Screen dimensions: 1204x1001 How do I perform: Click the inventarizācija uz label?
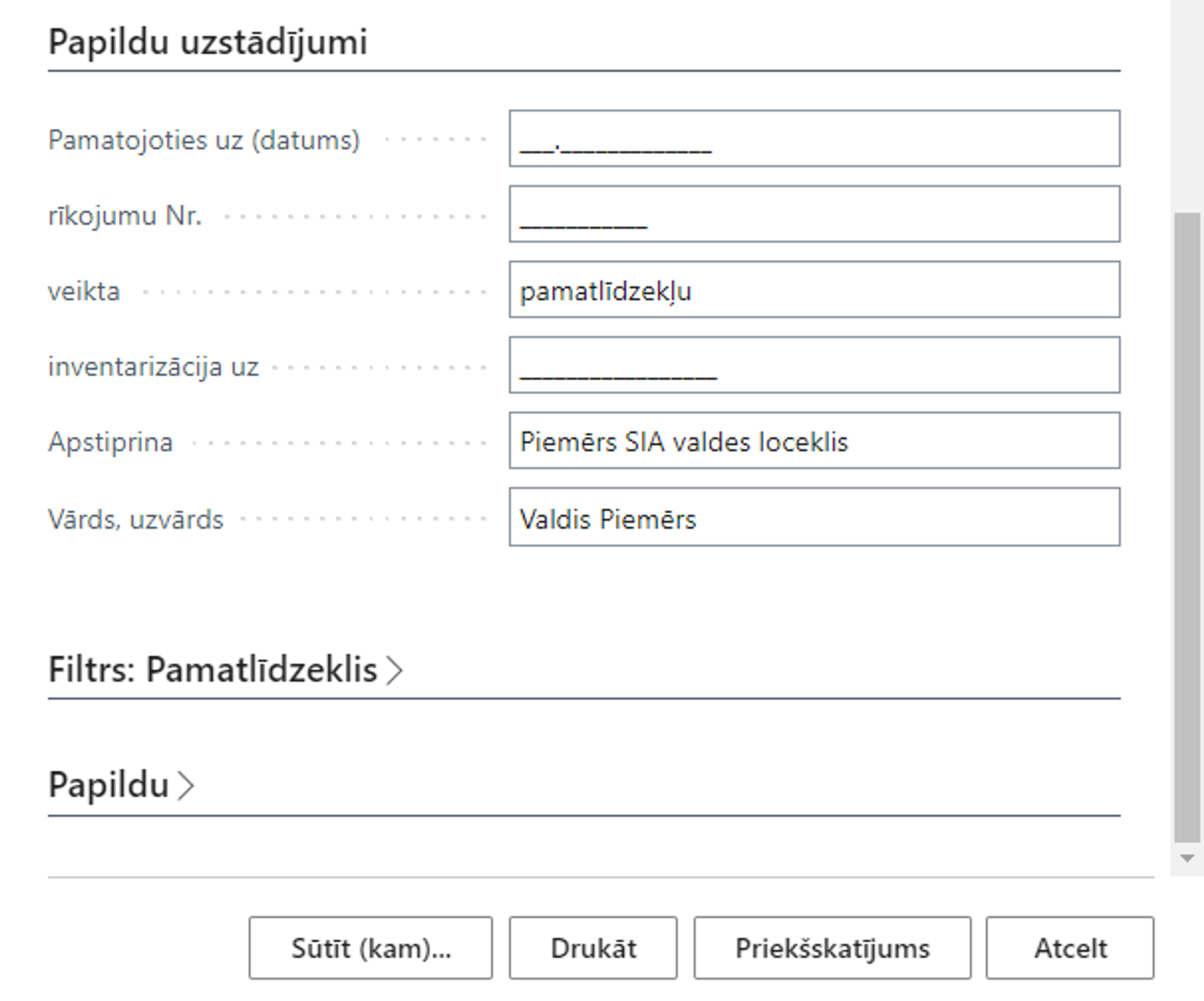(154, 367)
